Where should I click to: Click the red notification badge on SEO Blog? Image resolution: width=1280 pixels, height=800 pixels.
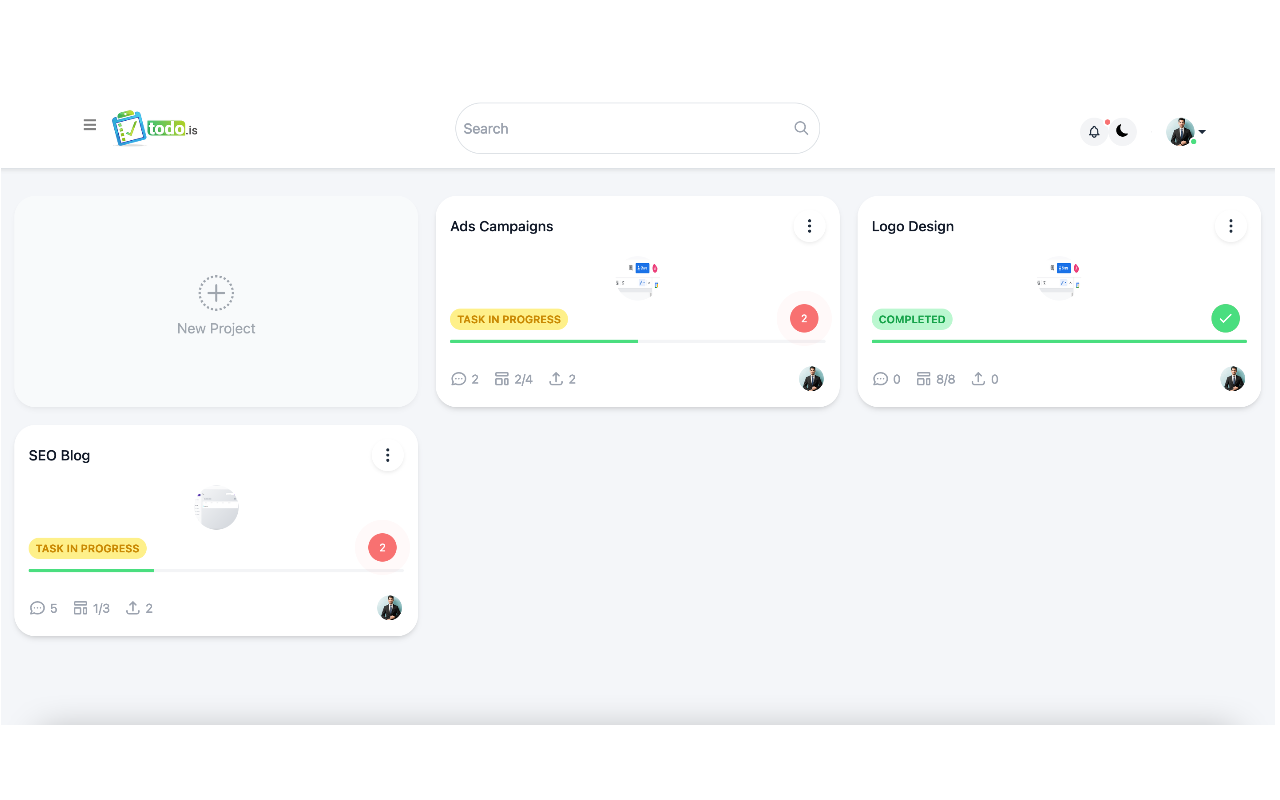click(381, 547)
